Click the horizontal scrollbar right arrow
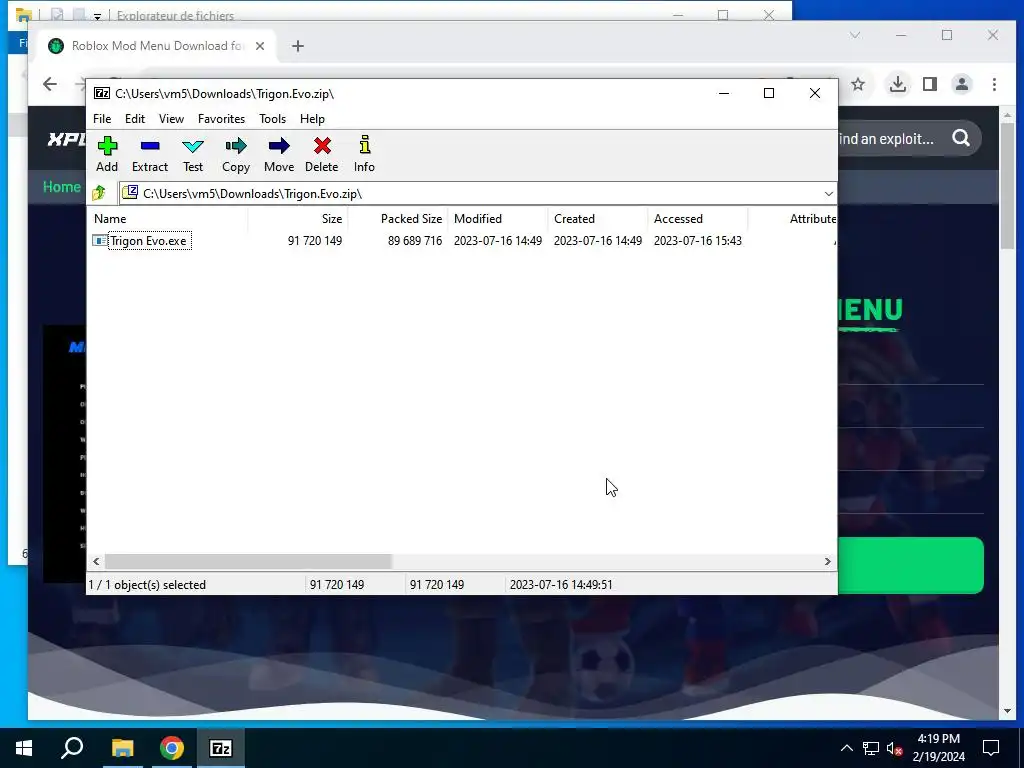This screenshot has width=1024, height=768. [827, 562]
